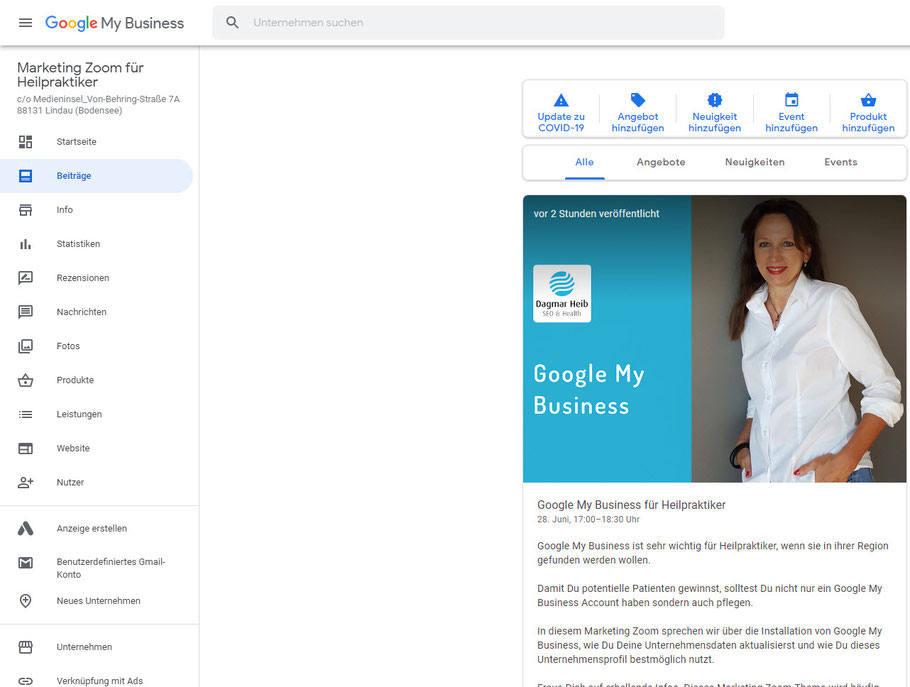
Task: Switch to the Angebote tab
Action: click(661, 162)
